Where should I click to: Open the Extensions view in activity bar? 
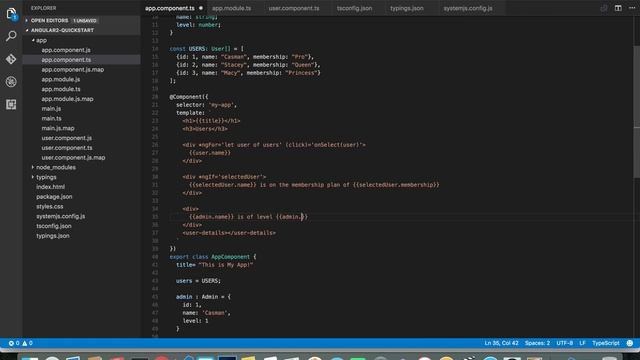11,104
